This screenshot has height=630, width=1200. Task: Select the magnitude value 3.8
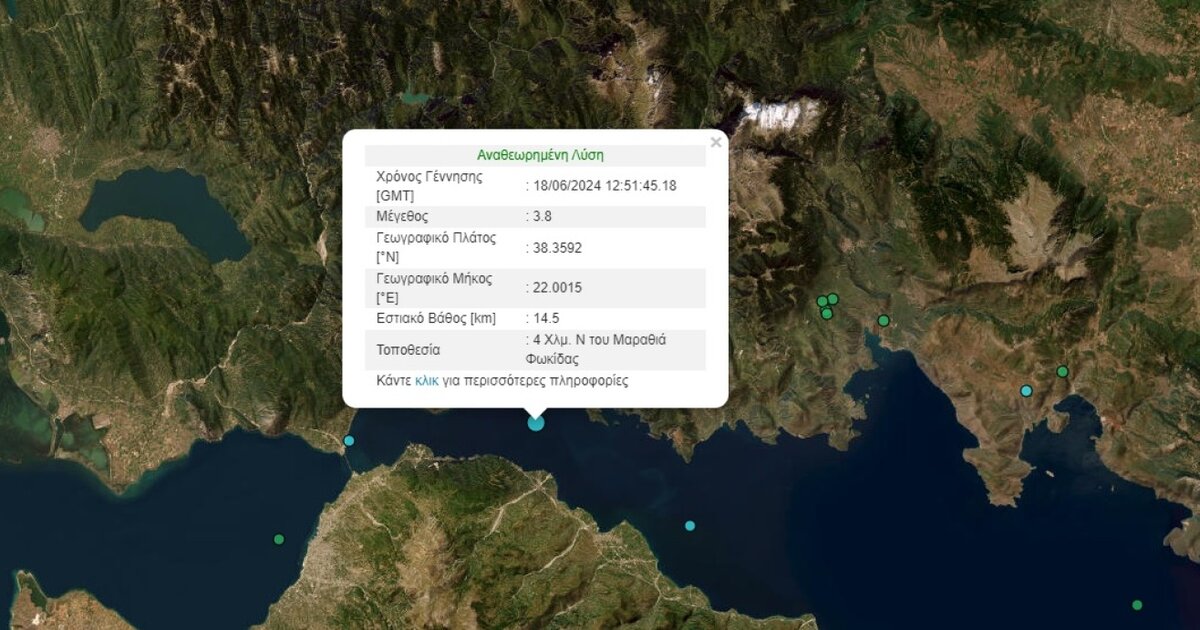(x=542, y=216)
